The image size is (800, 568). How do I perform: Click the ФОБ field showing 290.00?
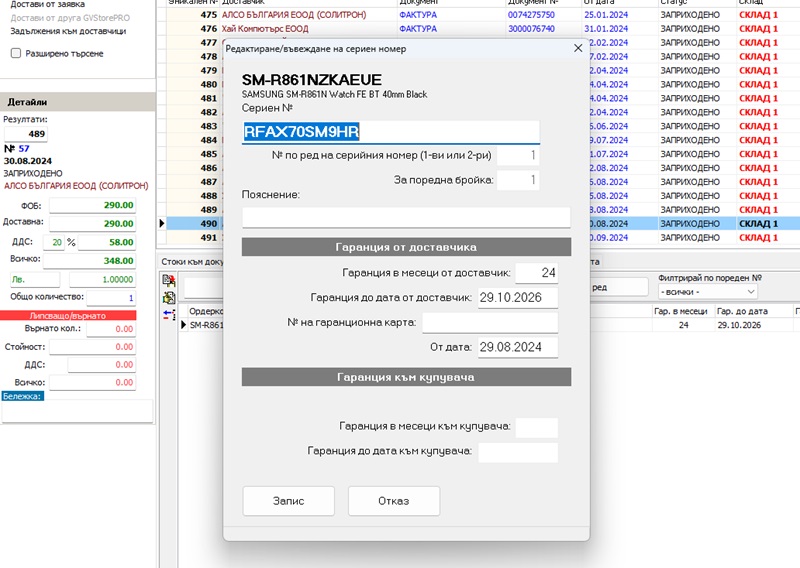click(x=92, y=205)
